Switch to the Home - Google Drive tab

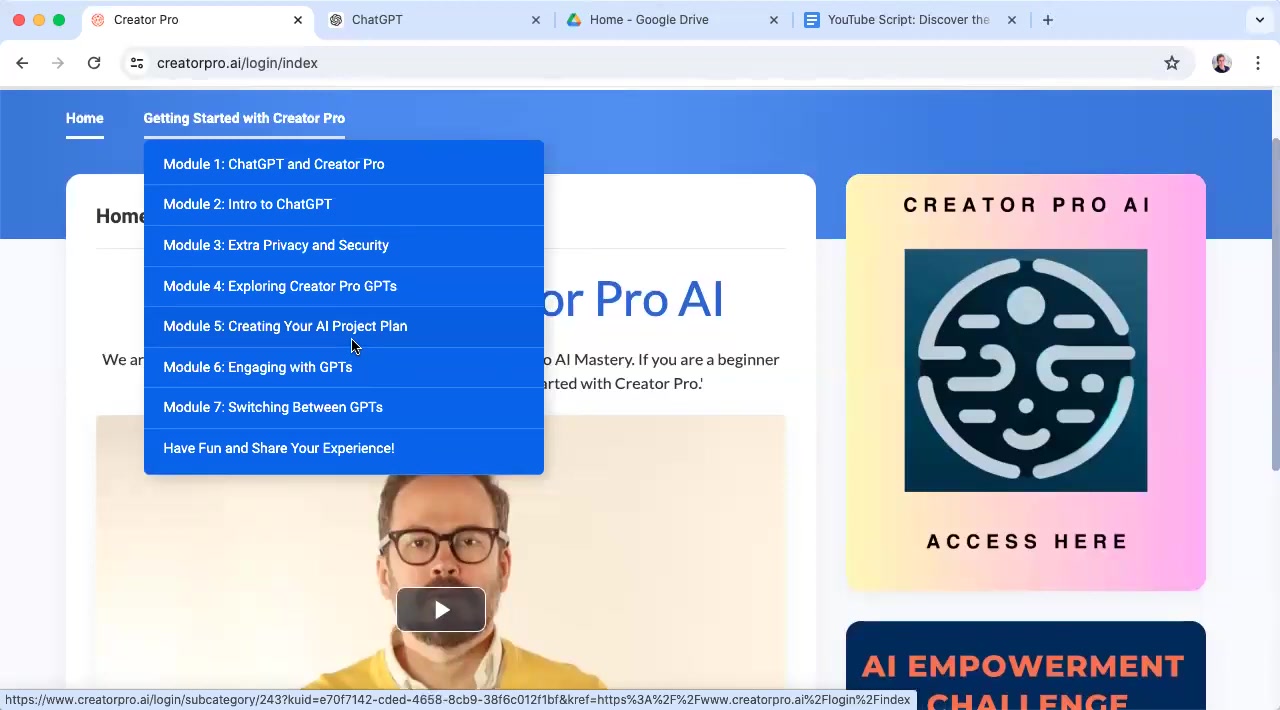[x=673, y=20]
